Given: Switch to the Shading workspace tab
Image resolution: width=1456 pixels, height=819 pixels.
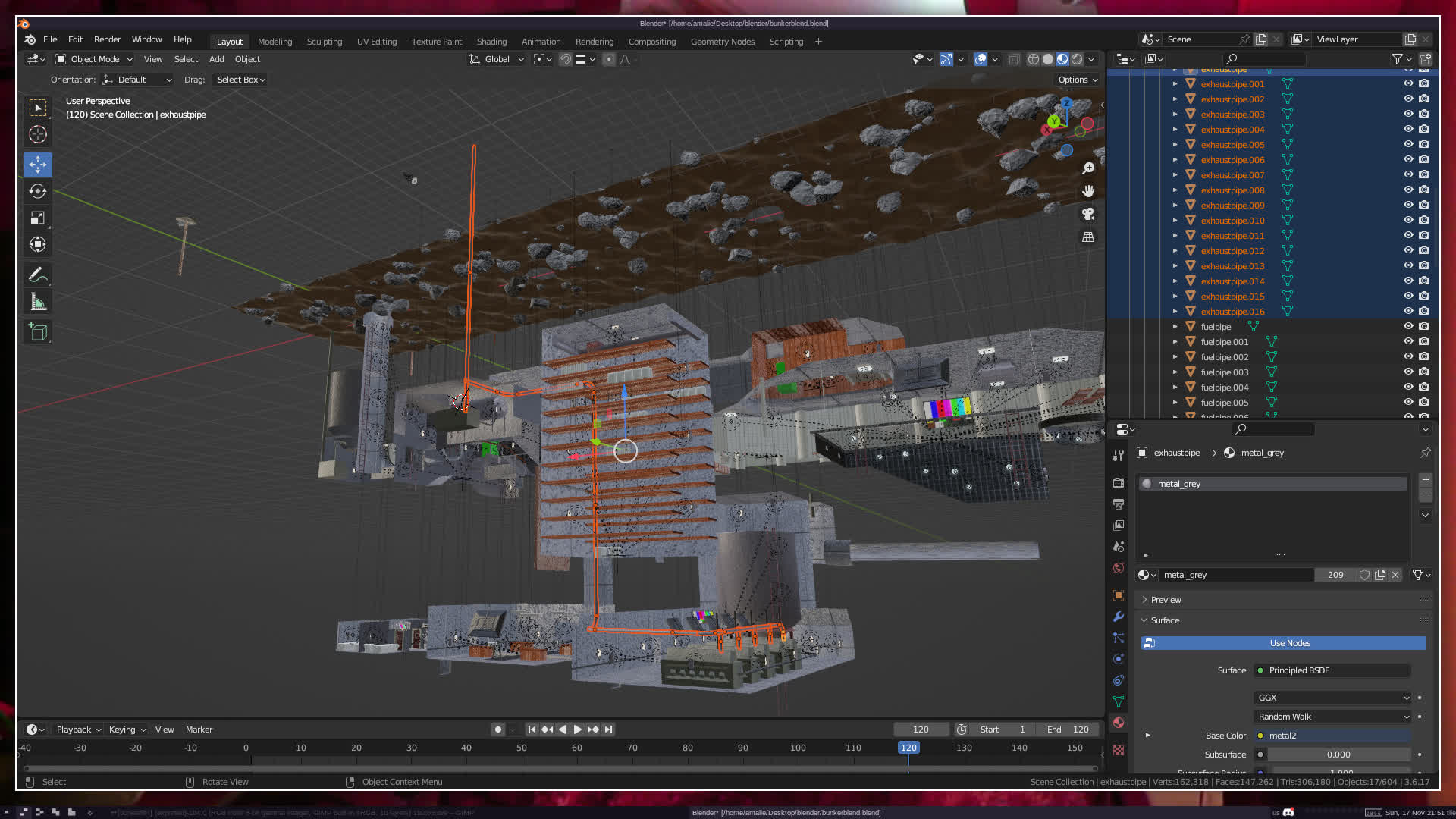Looking at the screenshot, I should [x=491, y=42].
